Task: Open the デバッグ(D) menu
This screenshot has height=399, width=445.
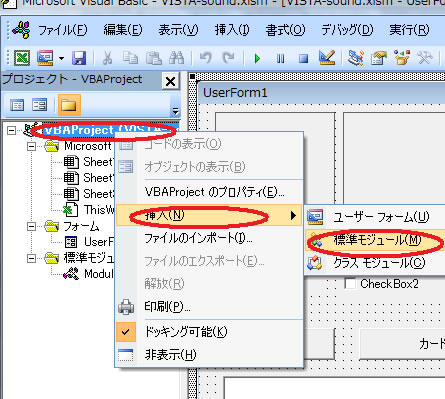Action: 347,30
